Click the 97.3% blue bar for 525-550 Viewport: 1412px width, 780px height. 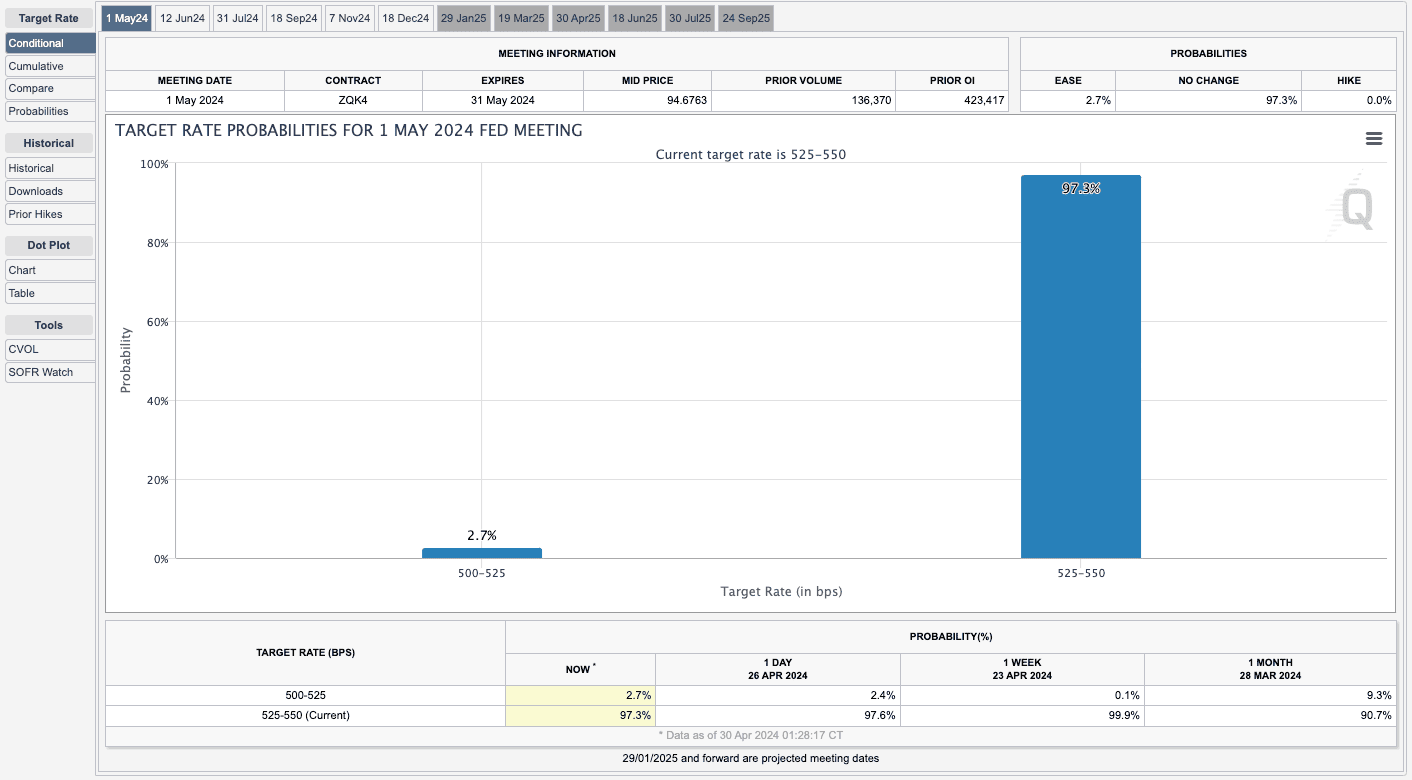[1080, 367]
